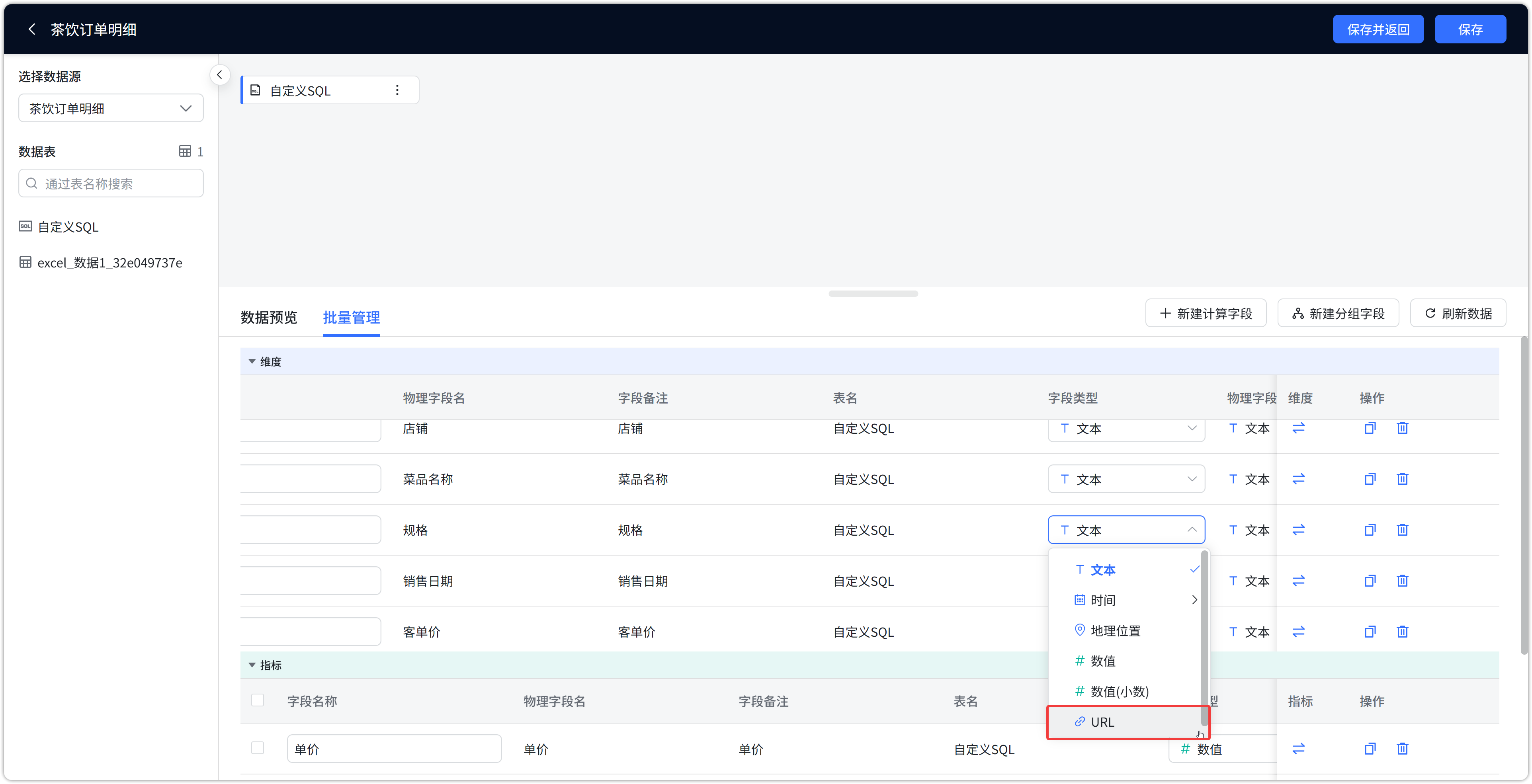Select excel_数据1_32e049737e table

tap(101, 263)
